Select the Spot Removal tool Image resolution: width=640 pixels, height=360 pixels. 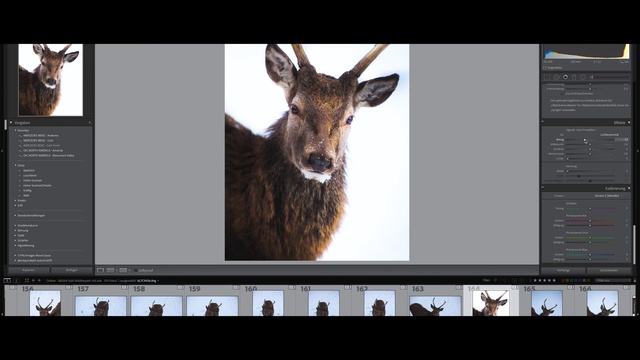(x=556, y=77)
